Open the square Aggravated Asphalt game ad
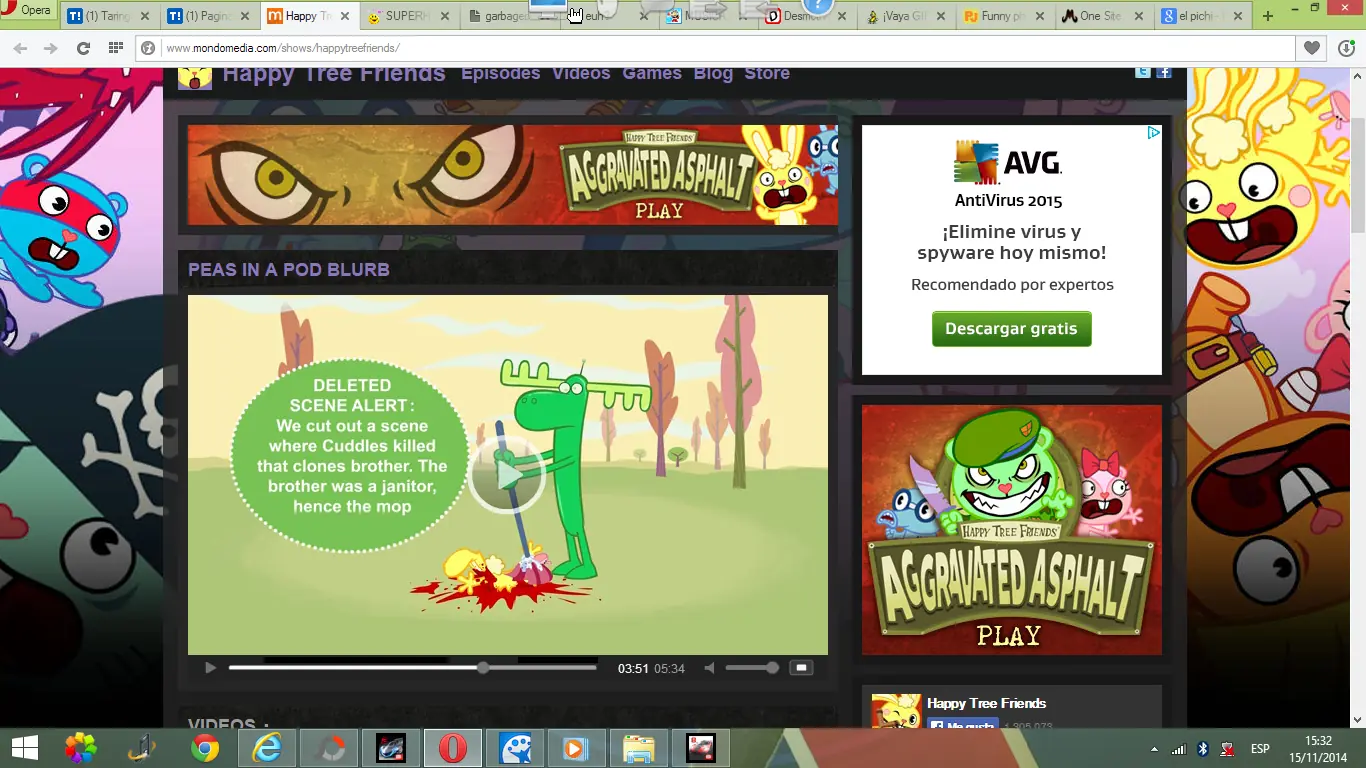The width and height of the screenshot is (1366, 768). [x=1012, y=530]
